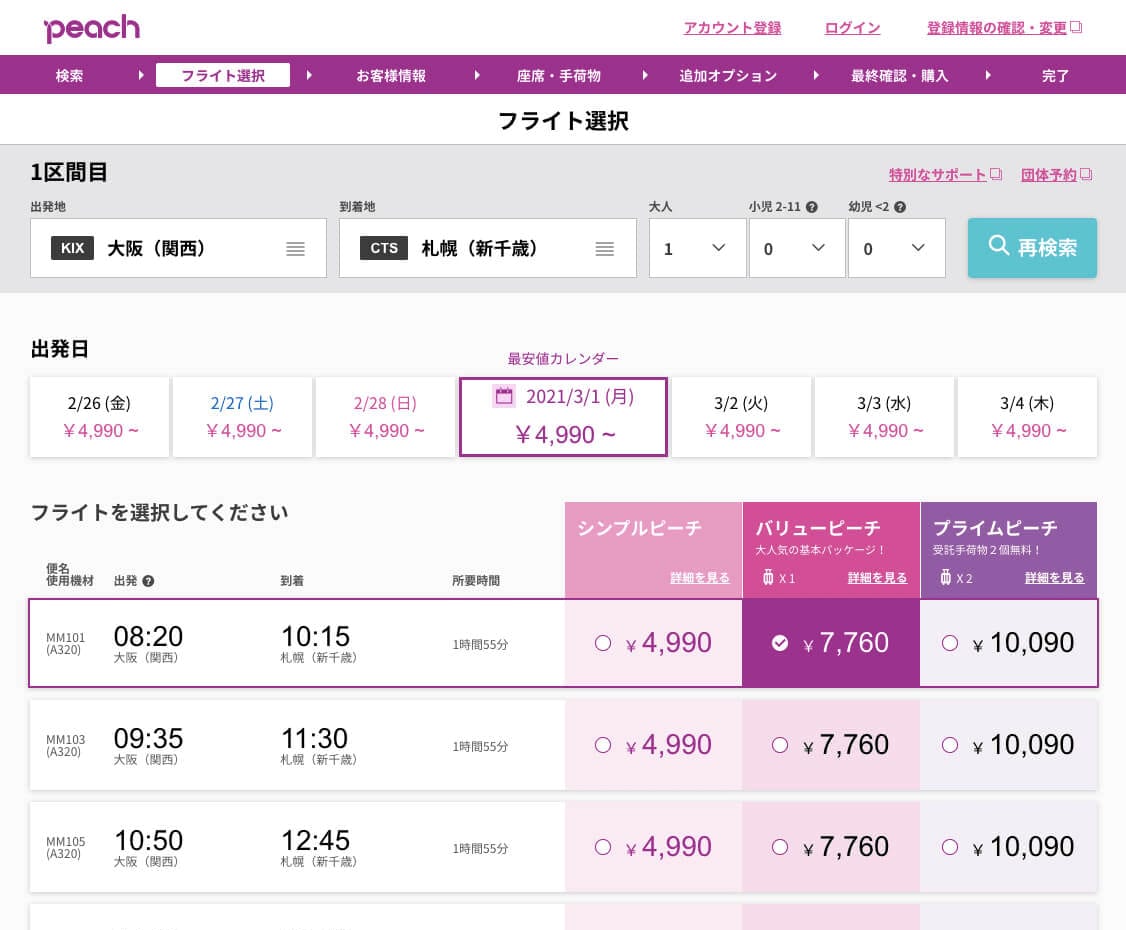Viewport: 1126px width, 930px height.
Task: Go to the 検索 step
Action: pyautogui.click(x=70, y=75)
